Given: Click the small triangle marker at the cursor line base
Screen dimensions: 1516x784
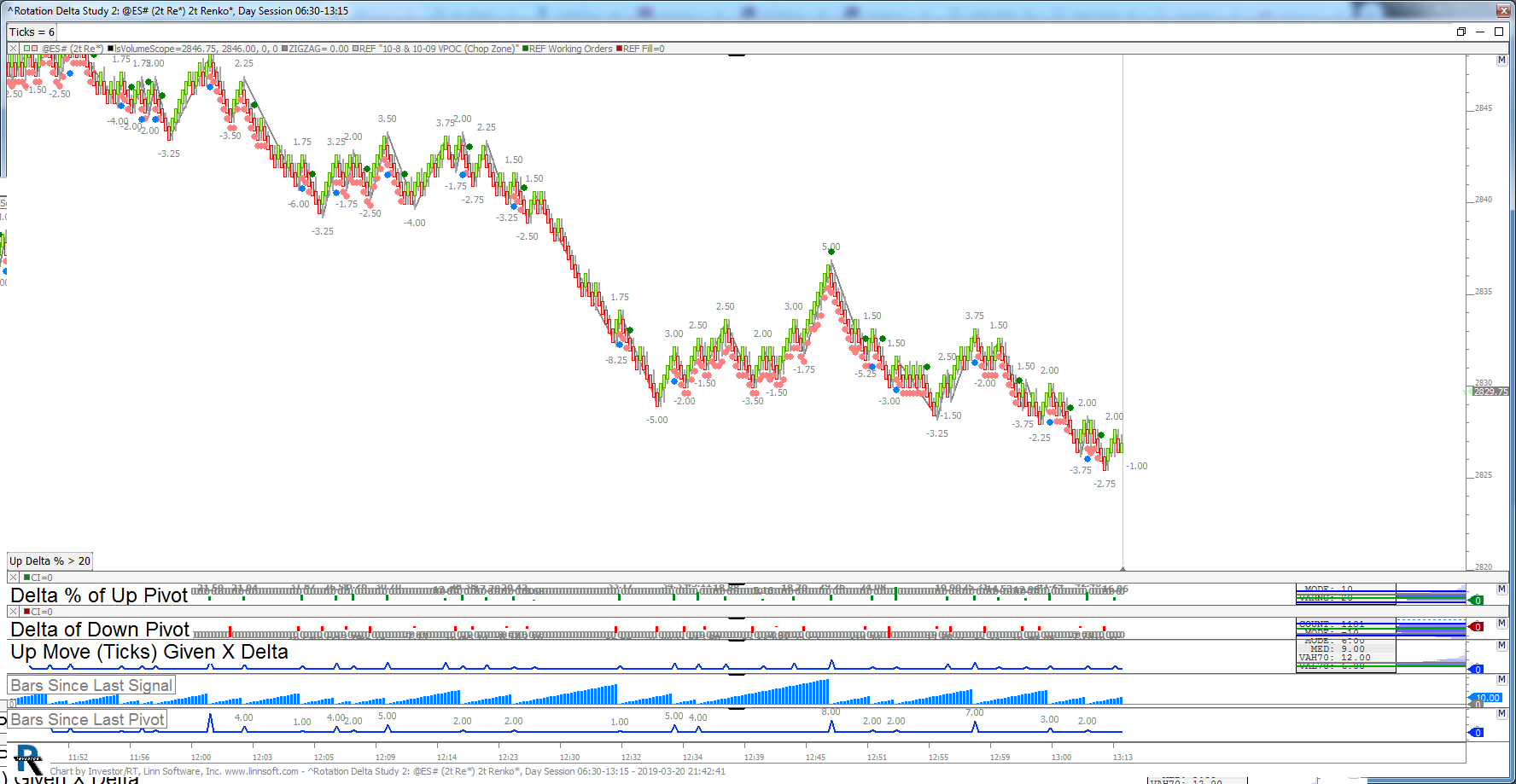Looking at the screenshot, I should point(1122,568).
